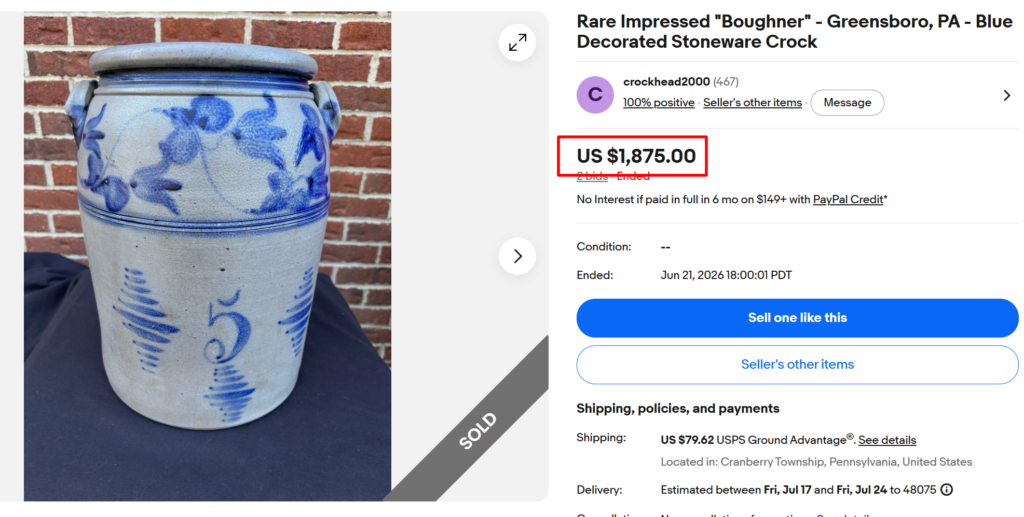Image resolution: width=1024 pixels, height=517 pixels.
Task: Click the US $1,875.00 price
Action: tap(636, 156)
